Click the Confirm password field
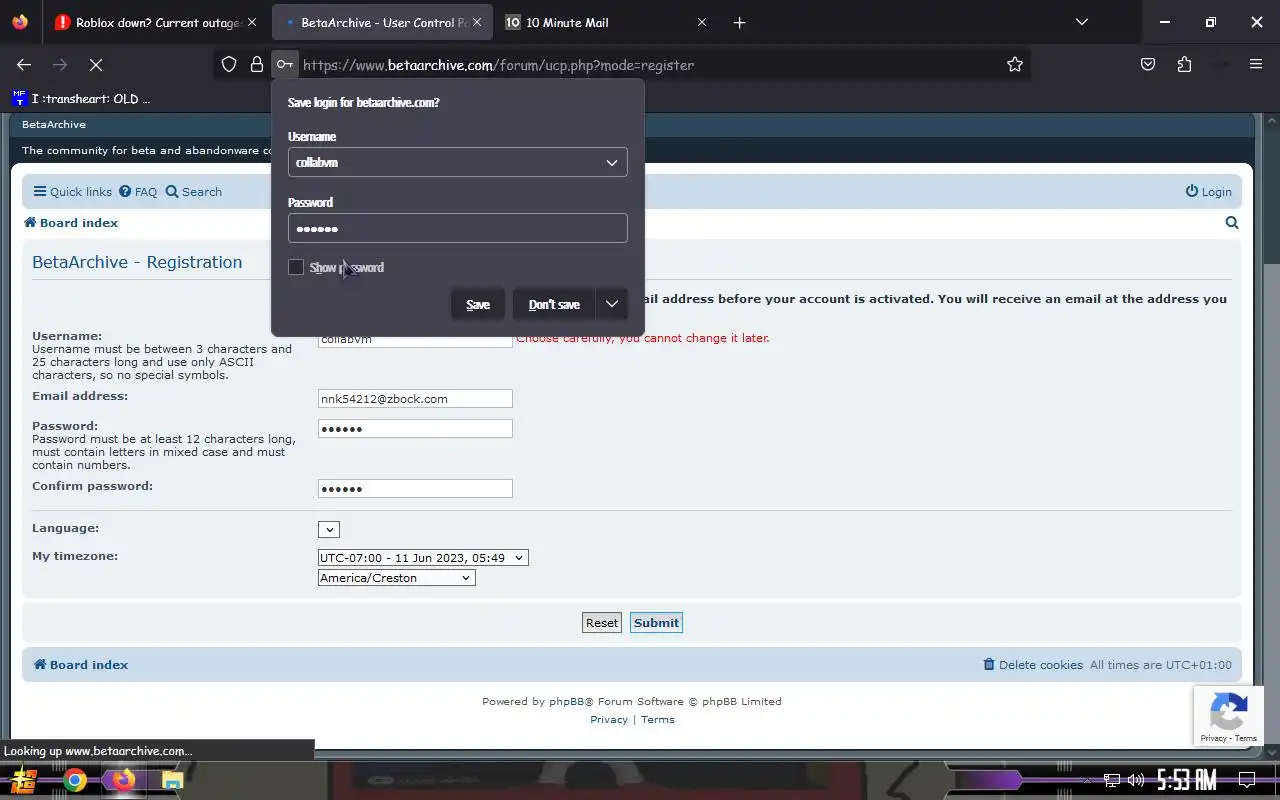 click(415, 489)
